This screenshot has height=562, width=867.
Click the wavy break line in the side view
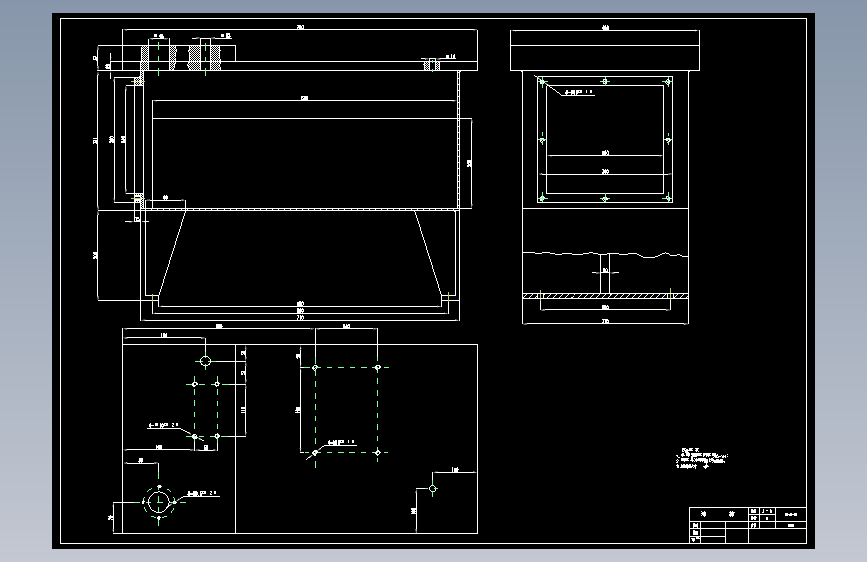coord(605,255)
